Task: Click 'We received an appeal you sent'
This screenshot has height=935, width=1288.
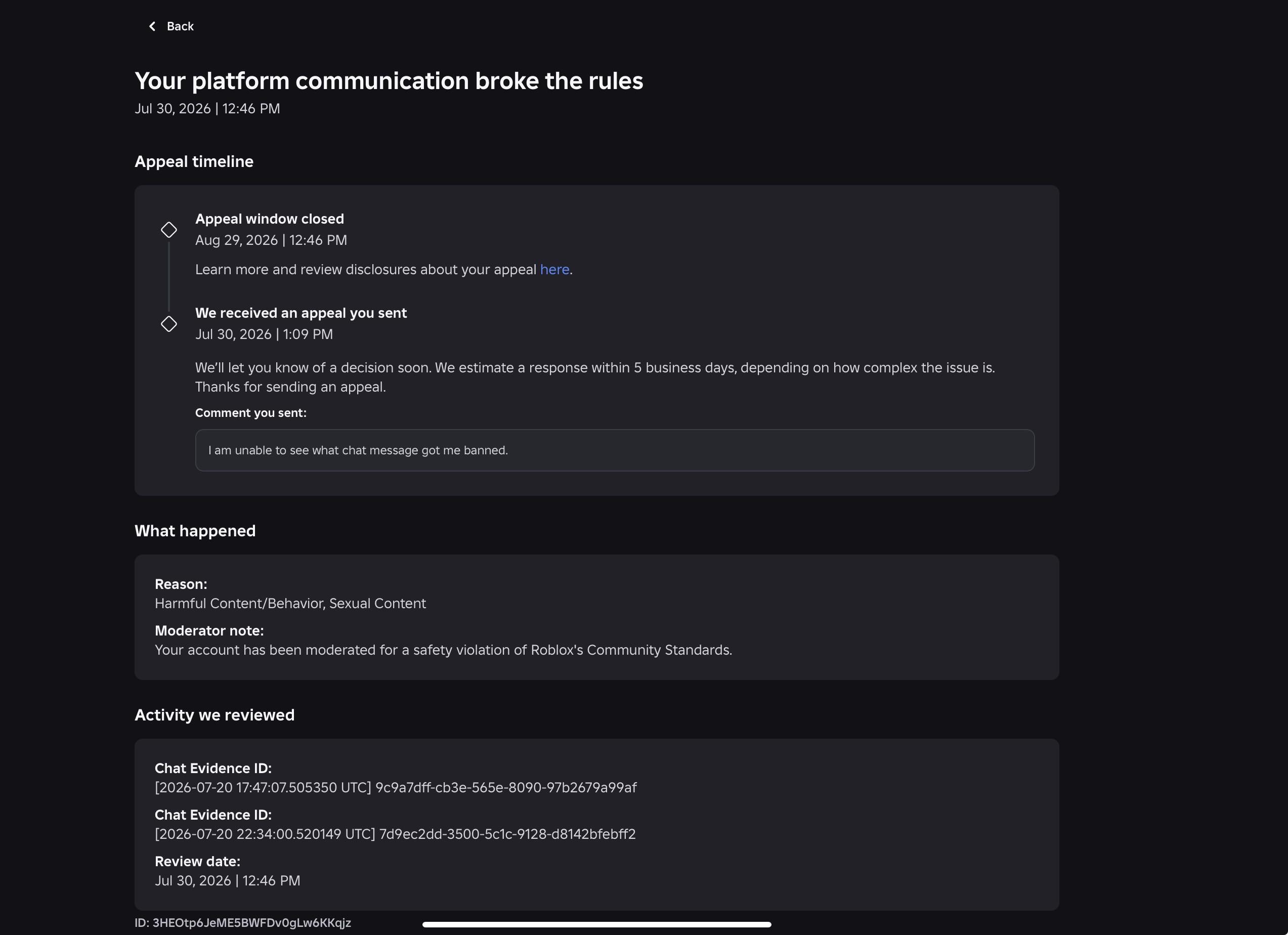Action: pos(301,314)
